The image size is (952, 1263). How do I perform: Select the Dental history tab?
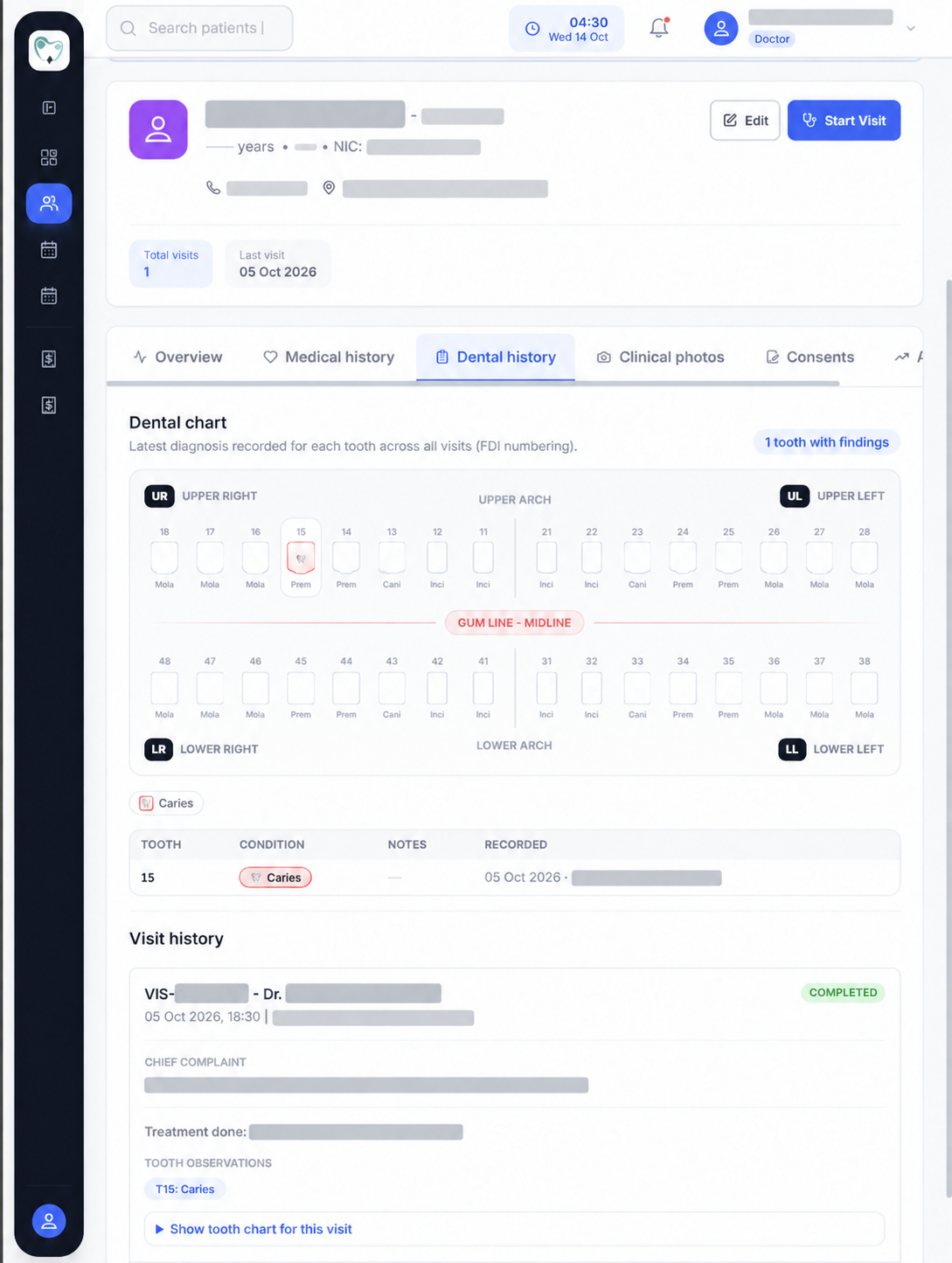pos(496,357)
